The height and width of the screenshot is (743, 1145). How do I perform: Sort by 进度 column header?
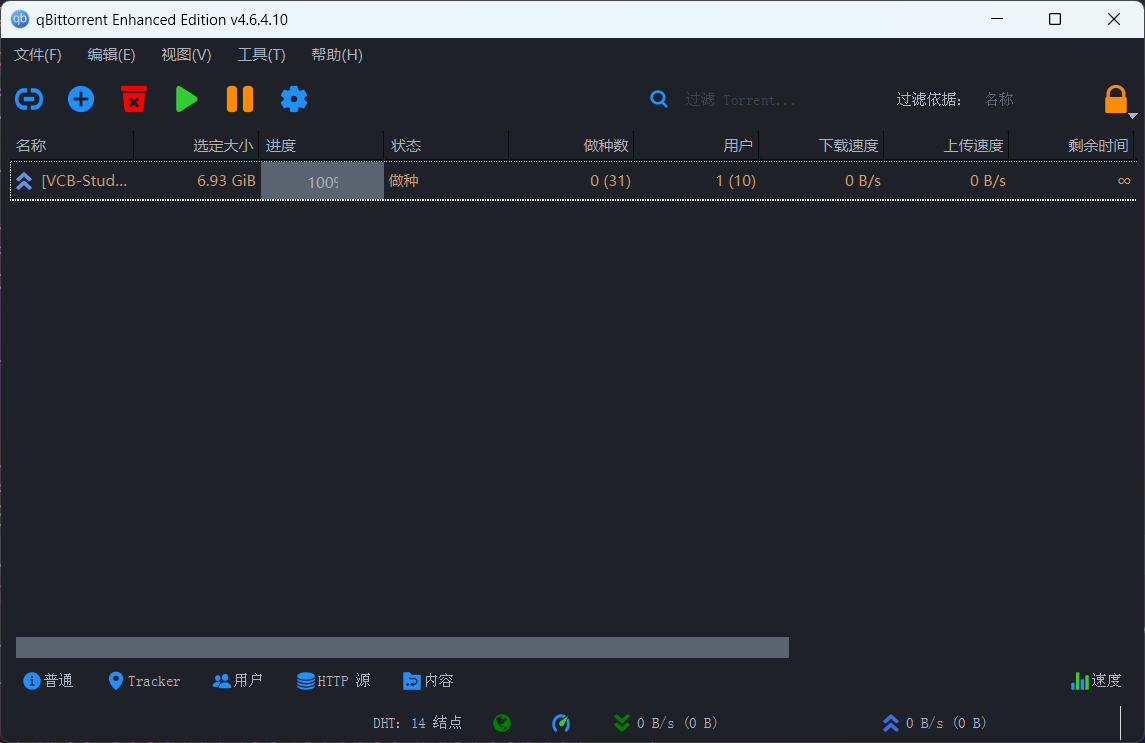pos(321,145)
